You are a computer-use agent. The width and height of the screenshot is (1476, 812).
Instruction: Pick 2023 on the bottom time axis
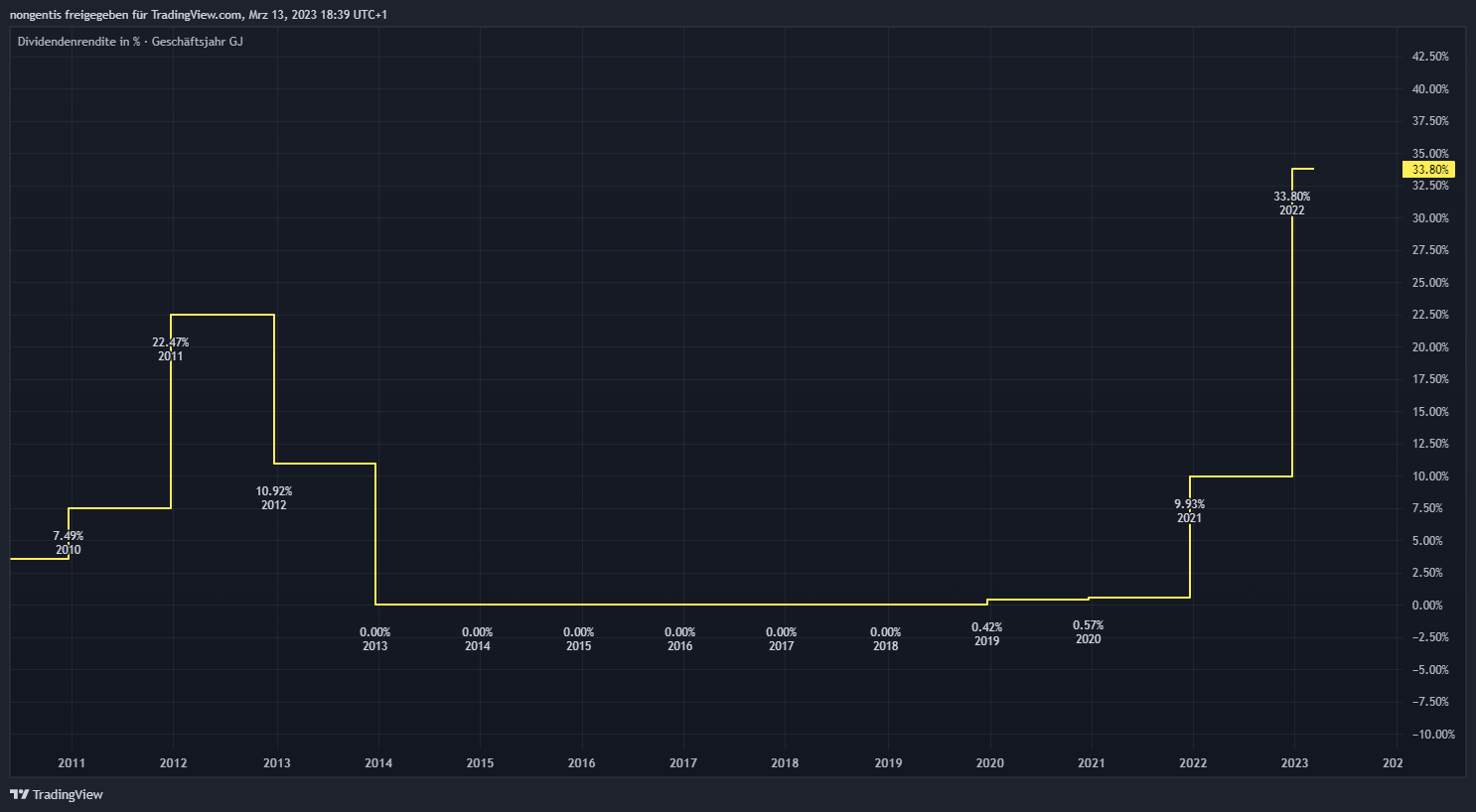(x=1294, y=762)
